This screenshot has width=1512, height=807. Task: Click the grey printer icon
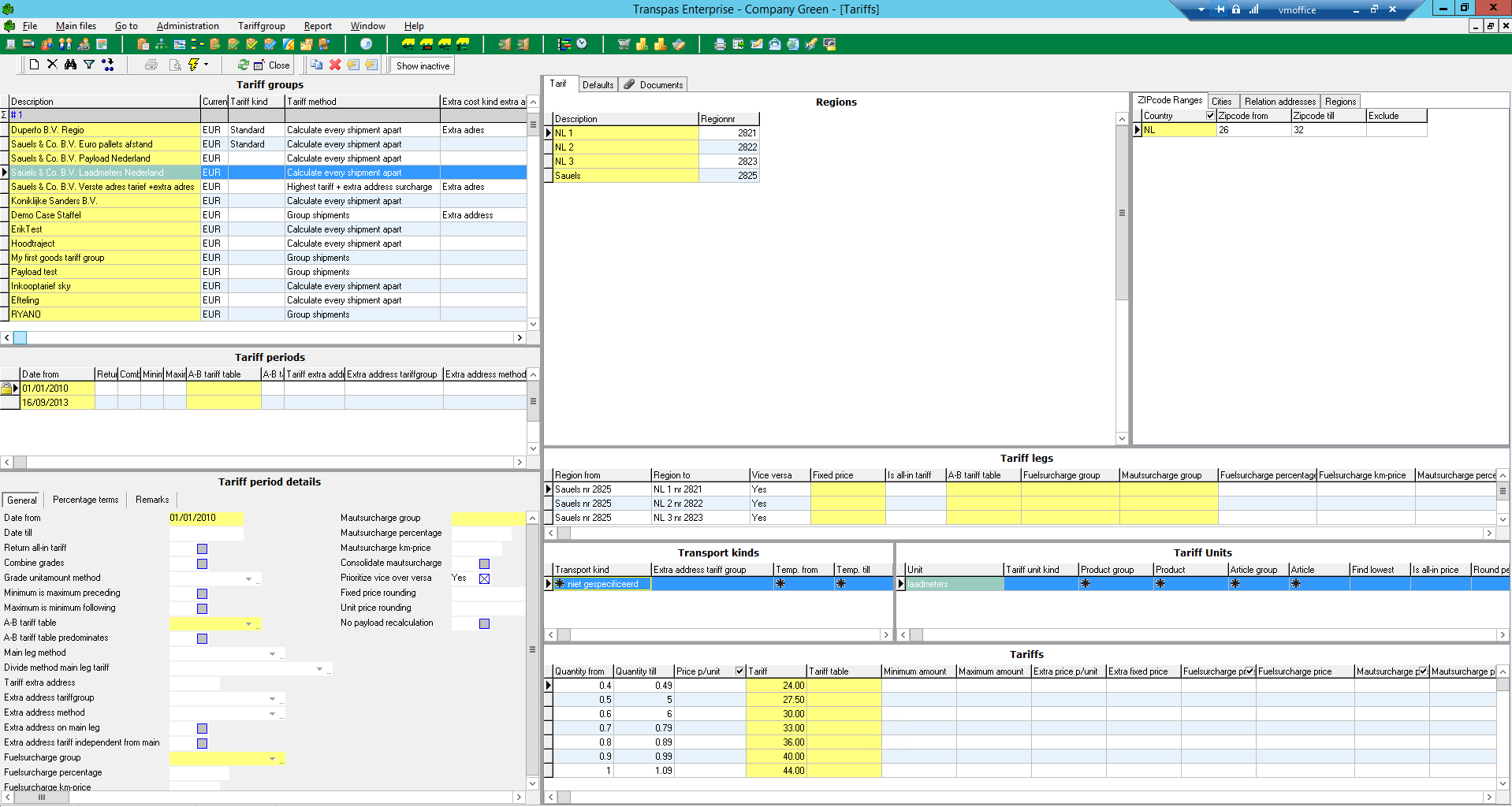(x=151, y=65)
